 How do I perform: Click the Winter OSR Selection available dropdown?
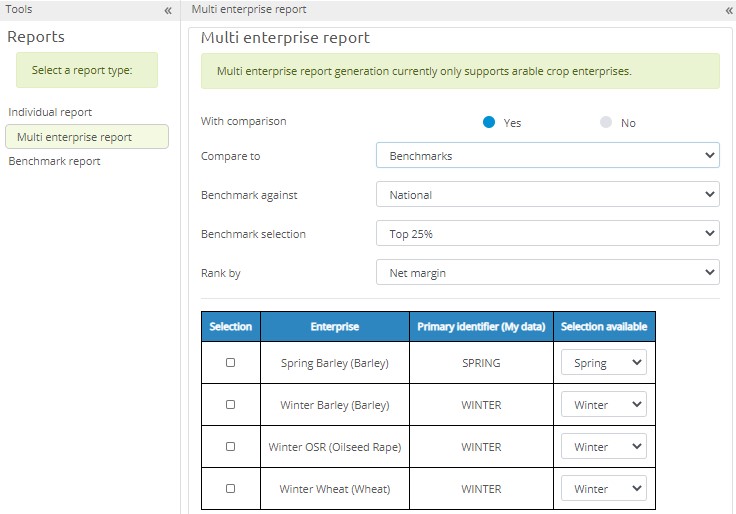pyautogui.click(x=604, y=447)
